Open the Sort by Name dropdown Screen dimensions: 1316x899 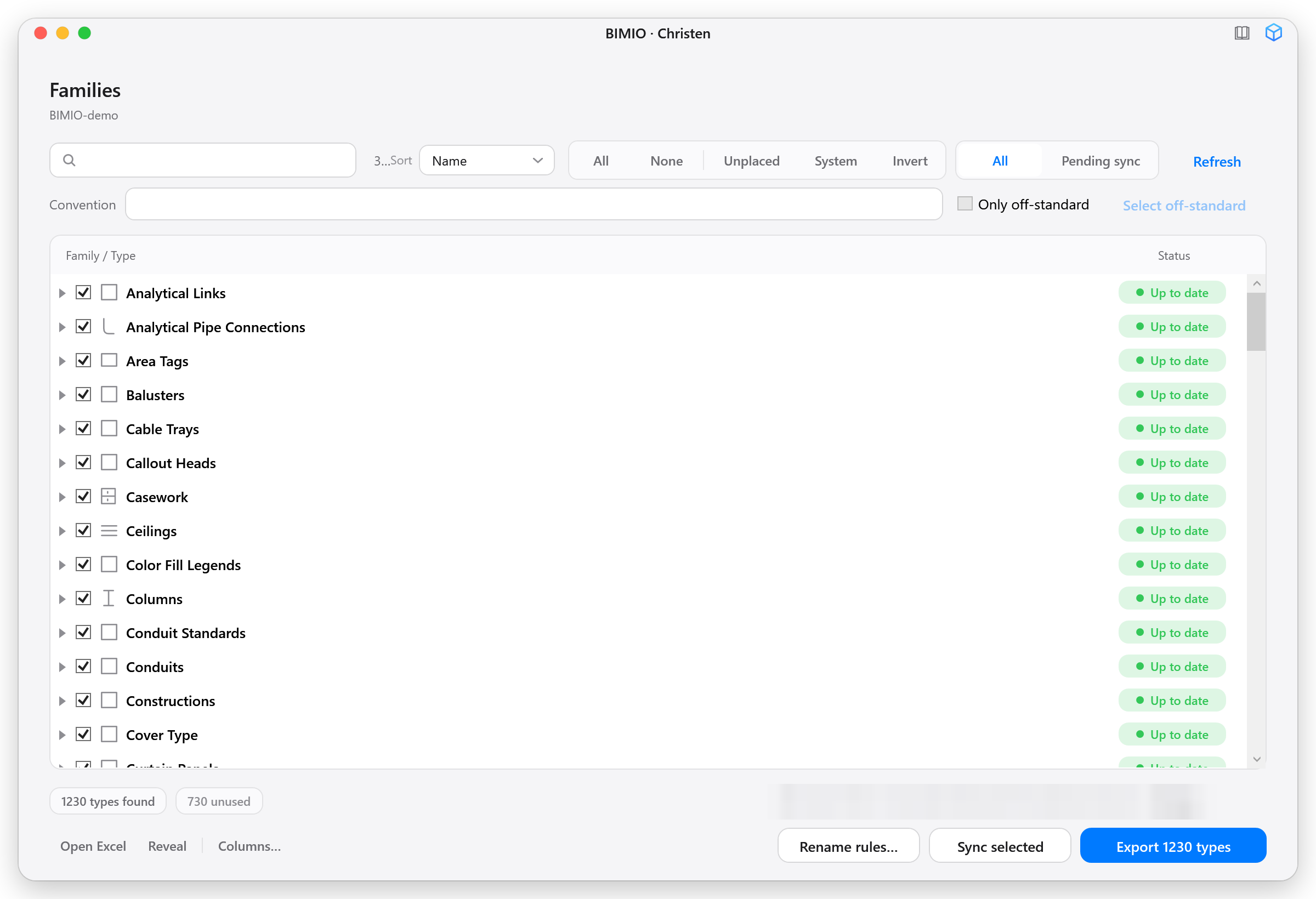486,161
